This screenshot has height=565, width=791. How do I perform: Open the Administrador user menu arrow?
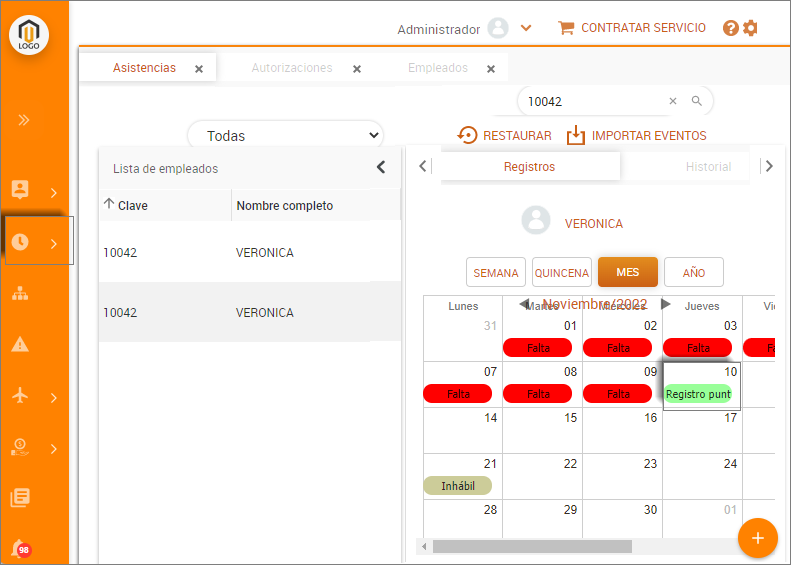[x=526, y=29]
